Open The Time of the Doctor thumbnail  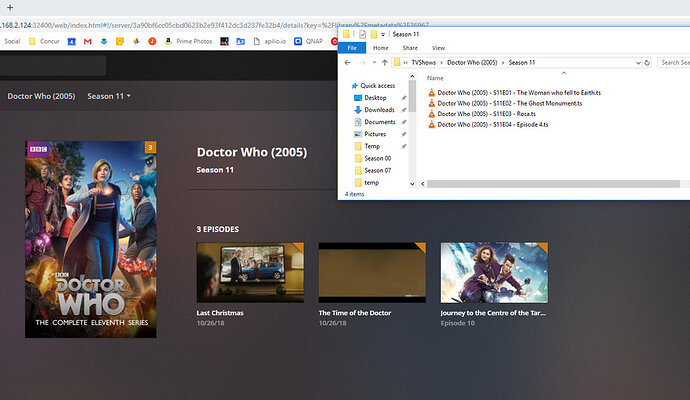372,272
